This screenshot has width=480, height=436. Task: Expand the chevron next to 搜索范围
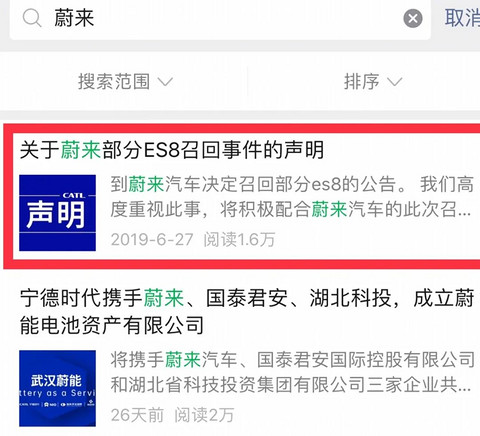click(165, 81)
